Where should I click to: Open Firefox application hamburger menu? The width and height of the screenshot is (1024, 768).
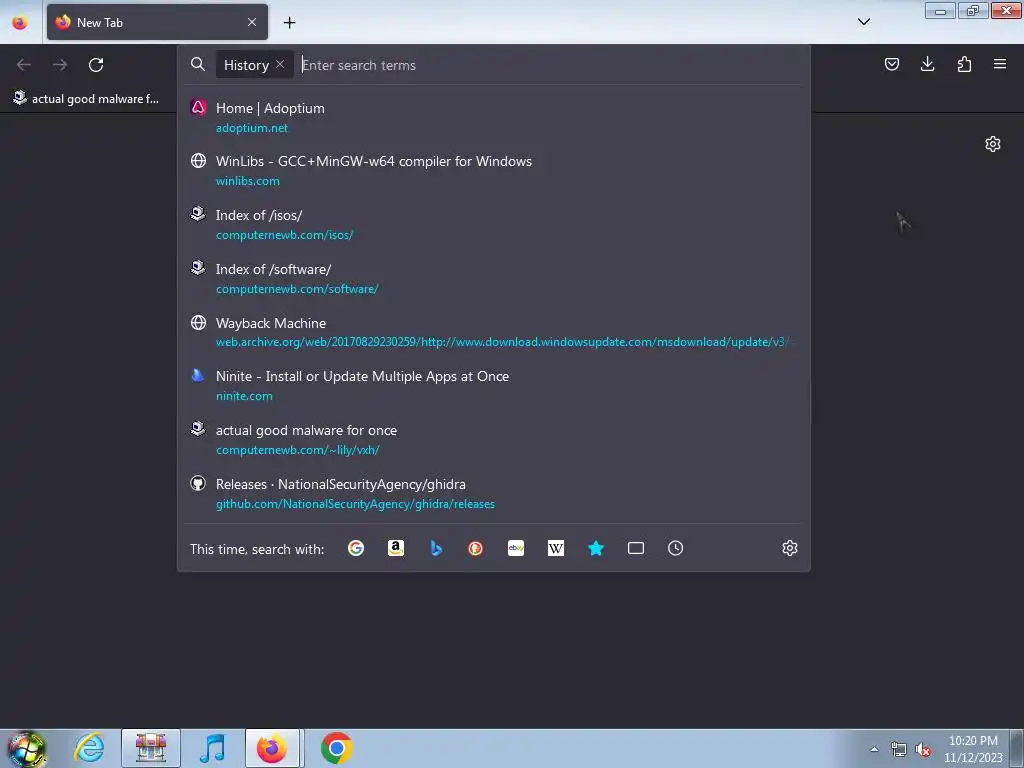coord(1000,64)
